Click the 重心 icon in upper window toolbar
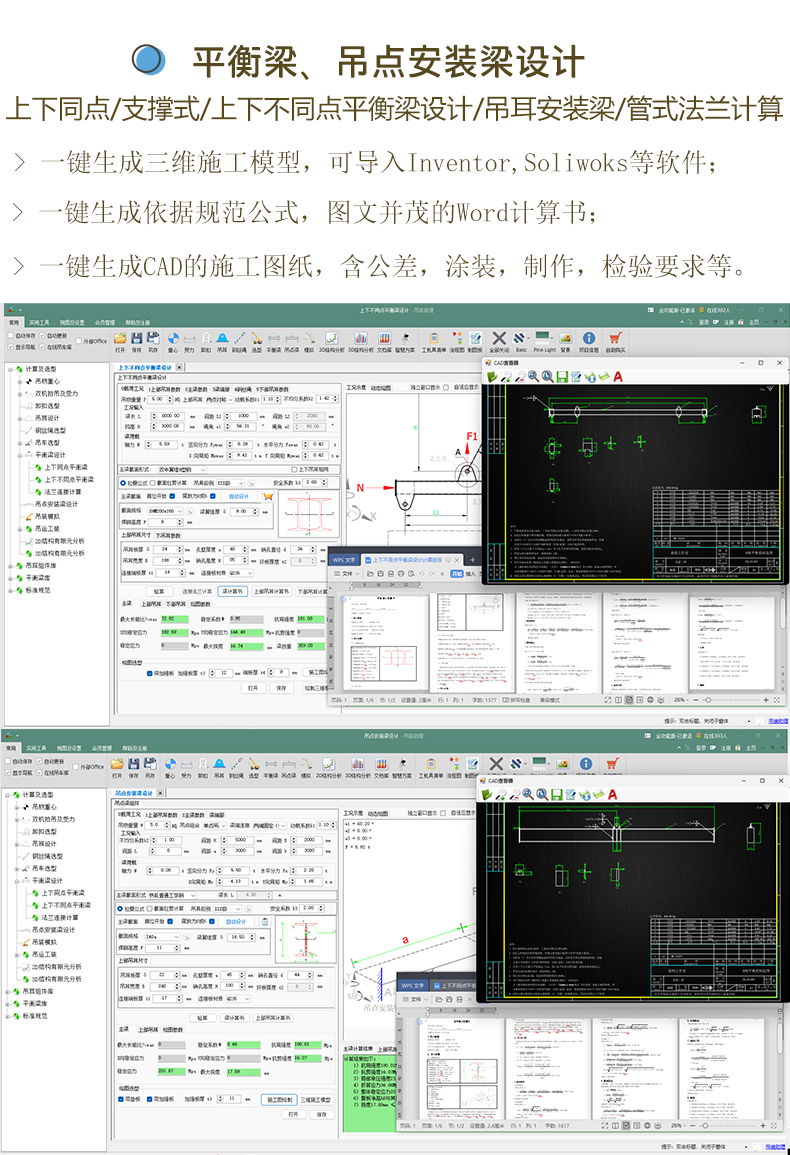Viewport: 790px width, 1155px height. [172, 340]
